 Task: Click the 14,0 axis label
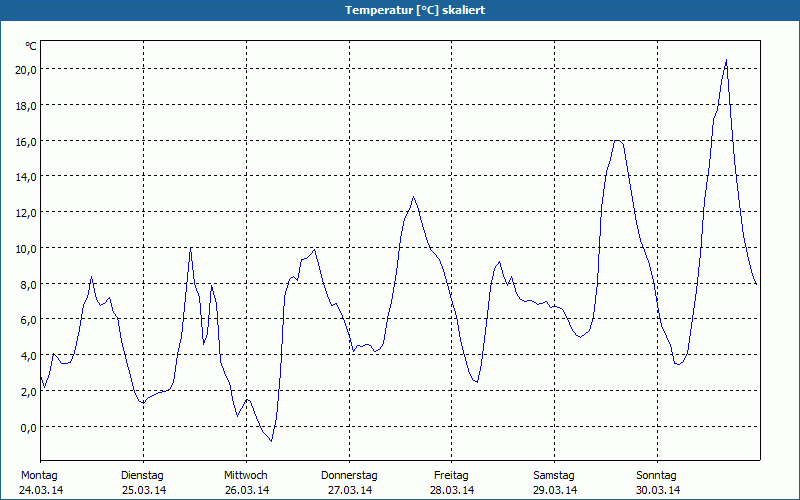click(25, 177)
